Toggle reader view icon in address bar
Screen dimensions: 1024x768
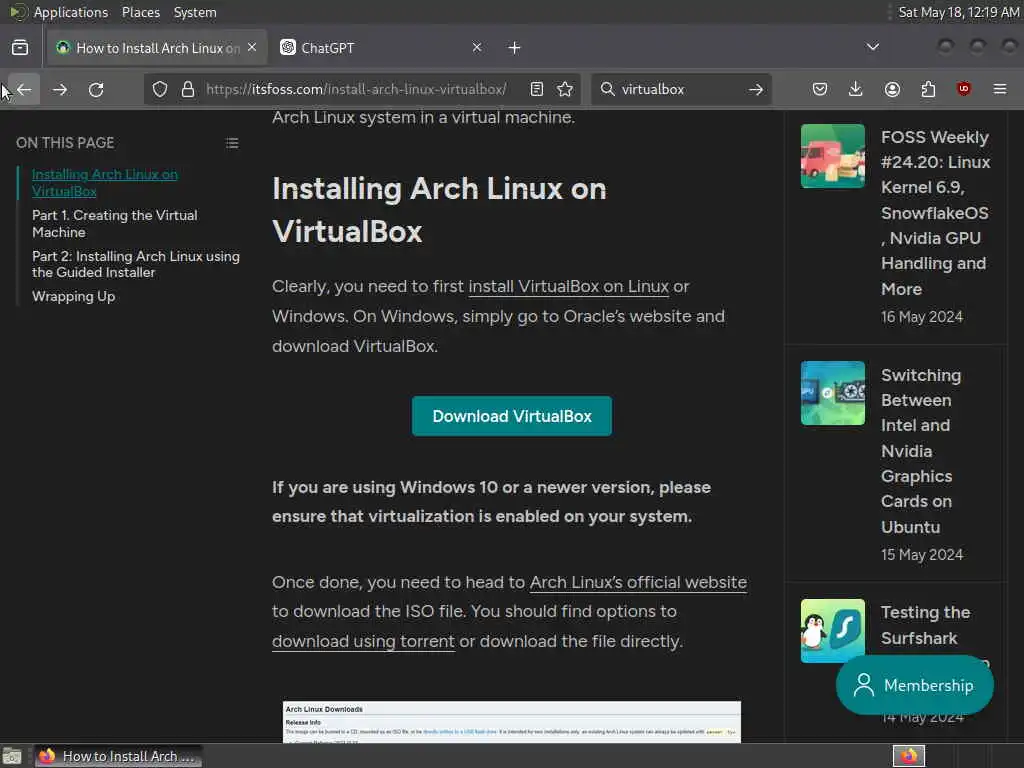[x=537, y=89]
